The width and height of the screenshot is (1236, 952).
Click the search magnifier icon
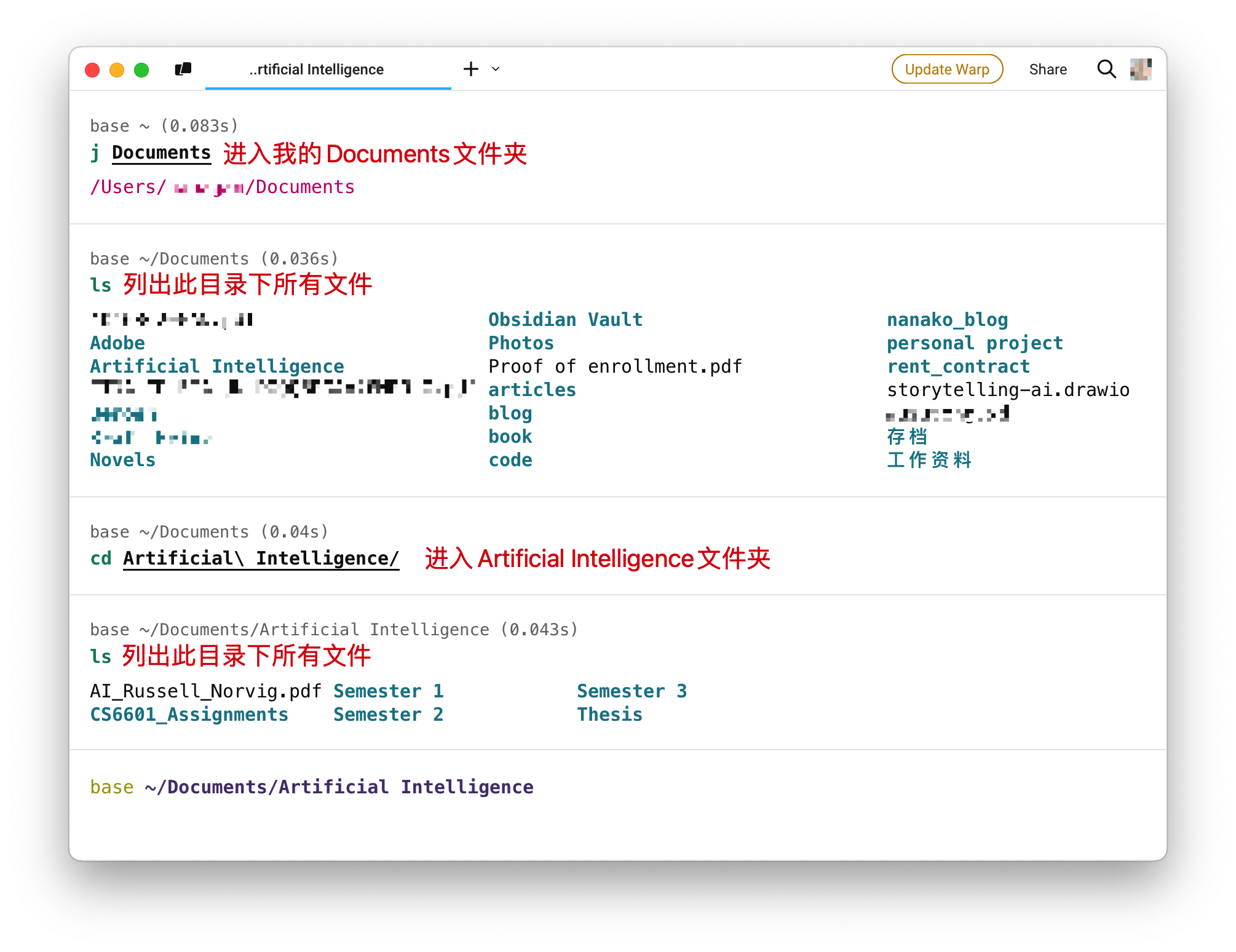pyautogui.click(x=1106, y=69)
